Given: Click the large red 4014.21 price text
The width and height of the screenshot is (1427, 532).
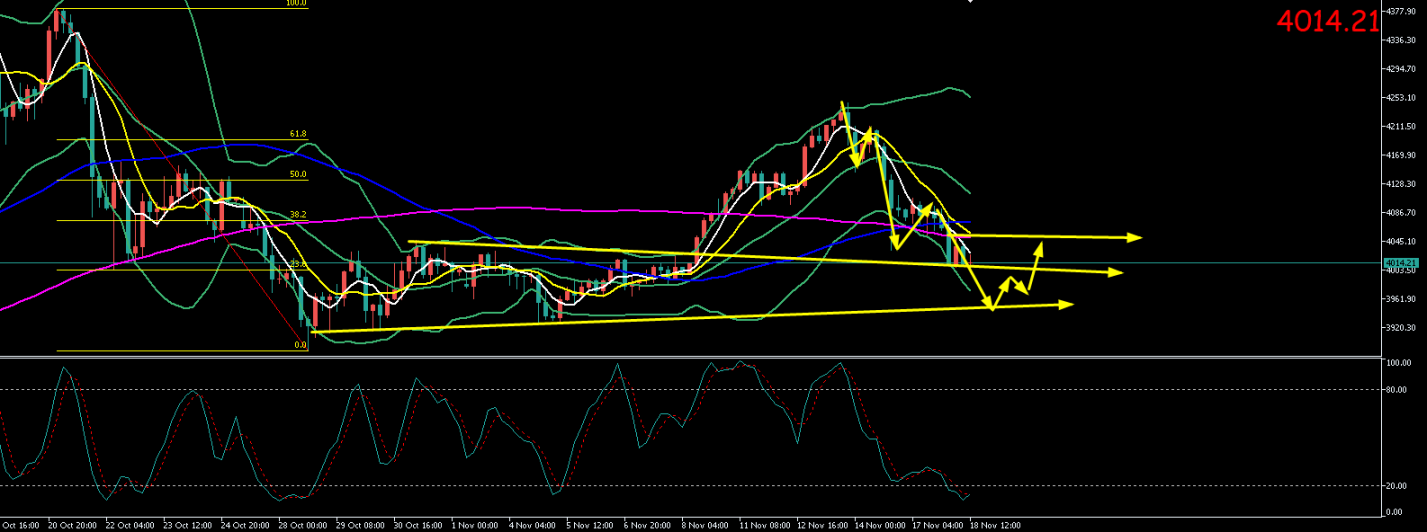Looking at the screenshot, I should [1352, 20].
